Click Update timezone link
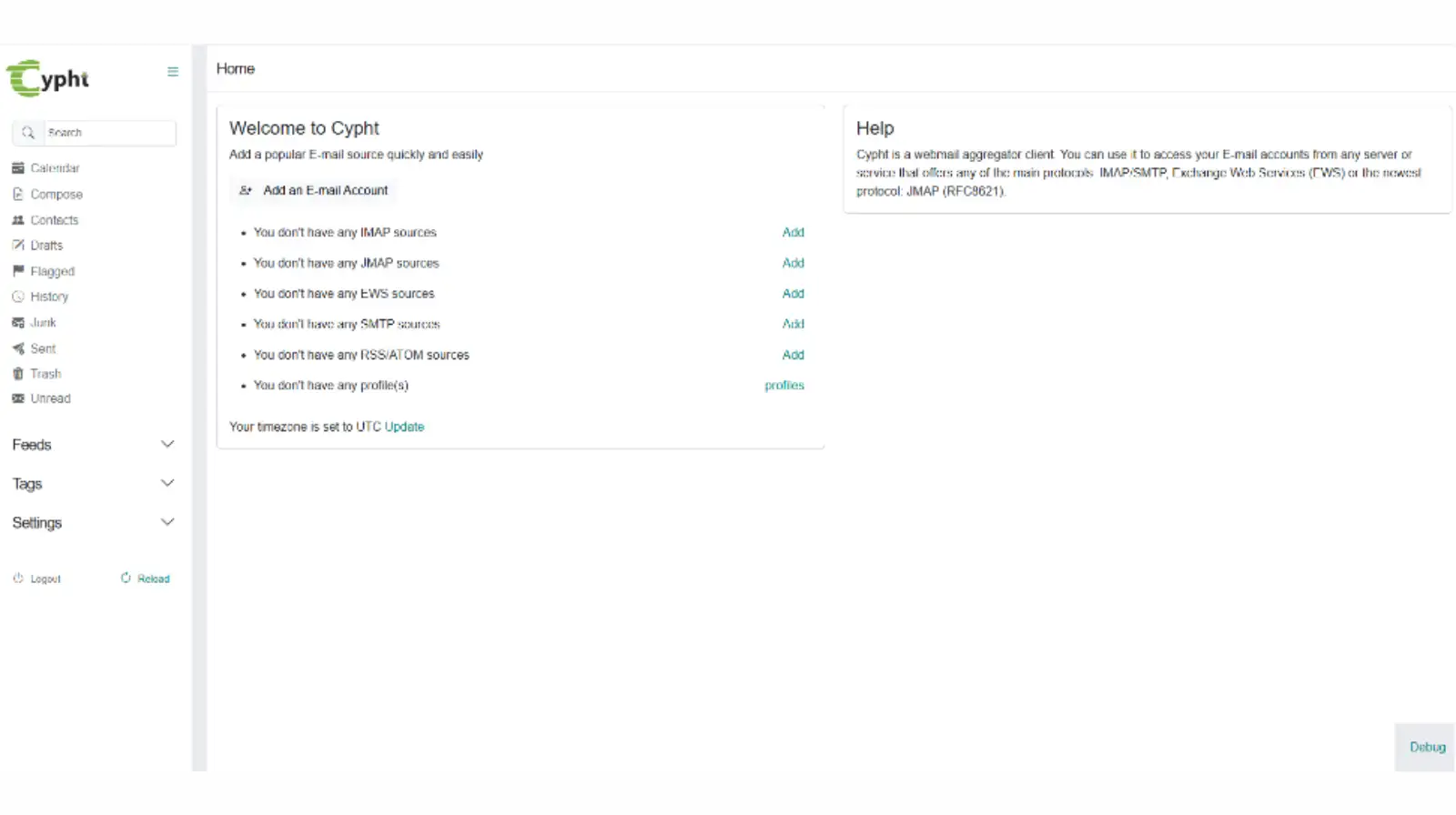Image resolution: width=1456 pixels, height=815 pixels. (404, 427)
